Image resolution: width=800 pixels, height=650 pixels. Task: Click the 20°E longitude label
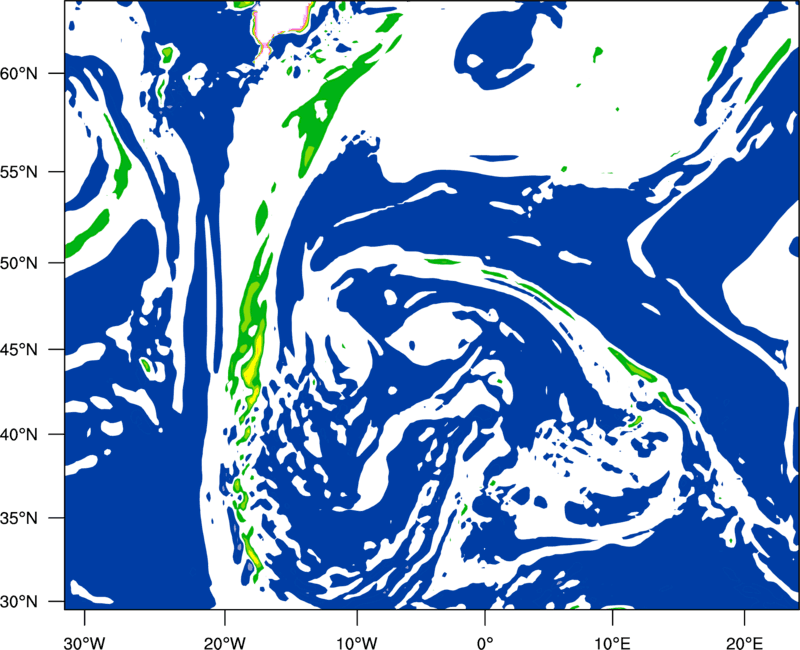tap(744, 643)
